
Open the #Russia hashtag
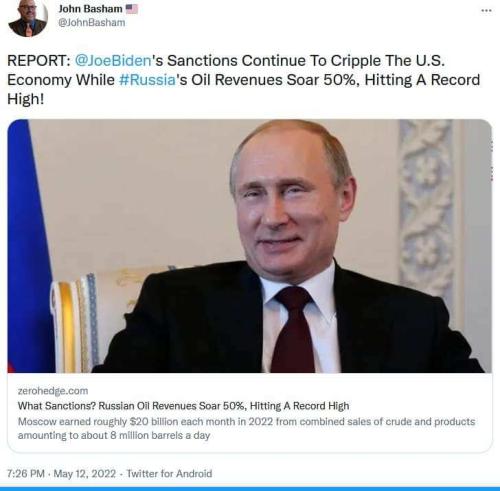[x=147, y=80]
